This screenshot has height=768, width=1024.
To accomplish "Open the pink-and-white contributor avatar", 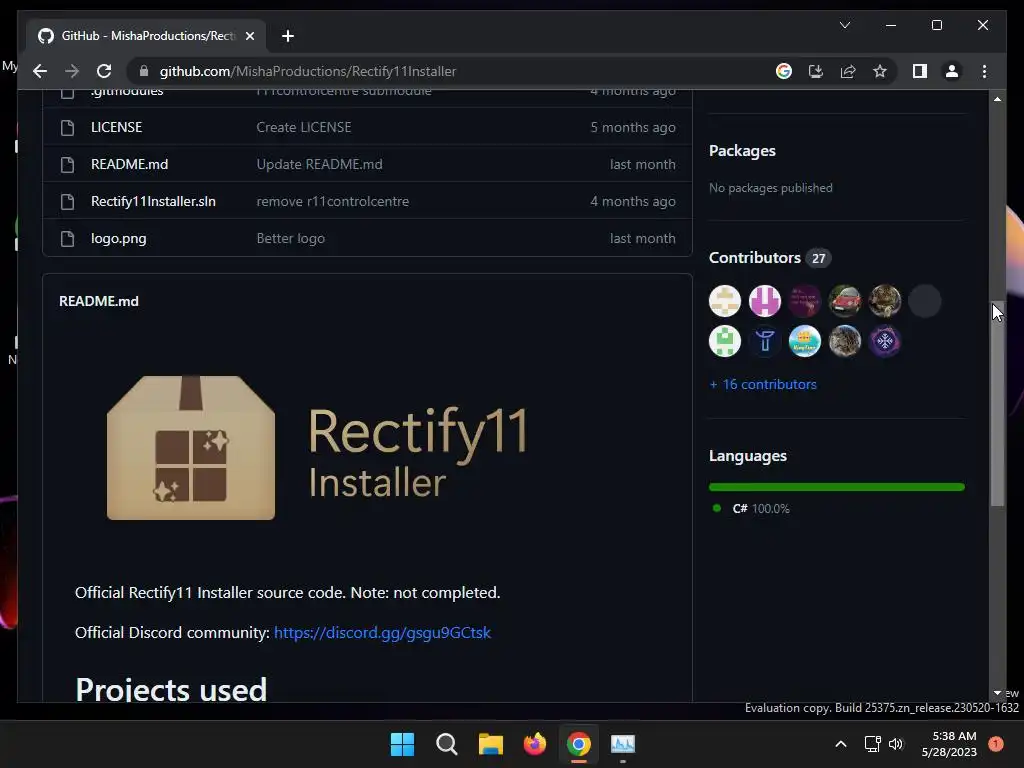I will 765,302.
